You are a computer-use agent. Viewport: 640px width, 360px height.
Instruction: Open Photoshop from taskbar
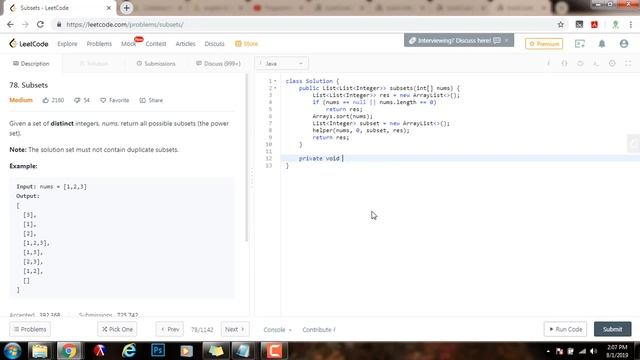[x=158, y=351]
